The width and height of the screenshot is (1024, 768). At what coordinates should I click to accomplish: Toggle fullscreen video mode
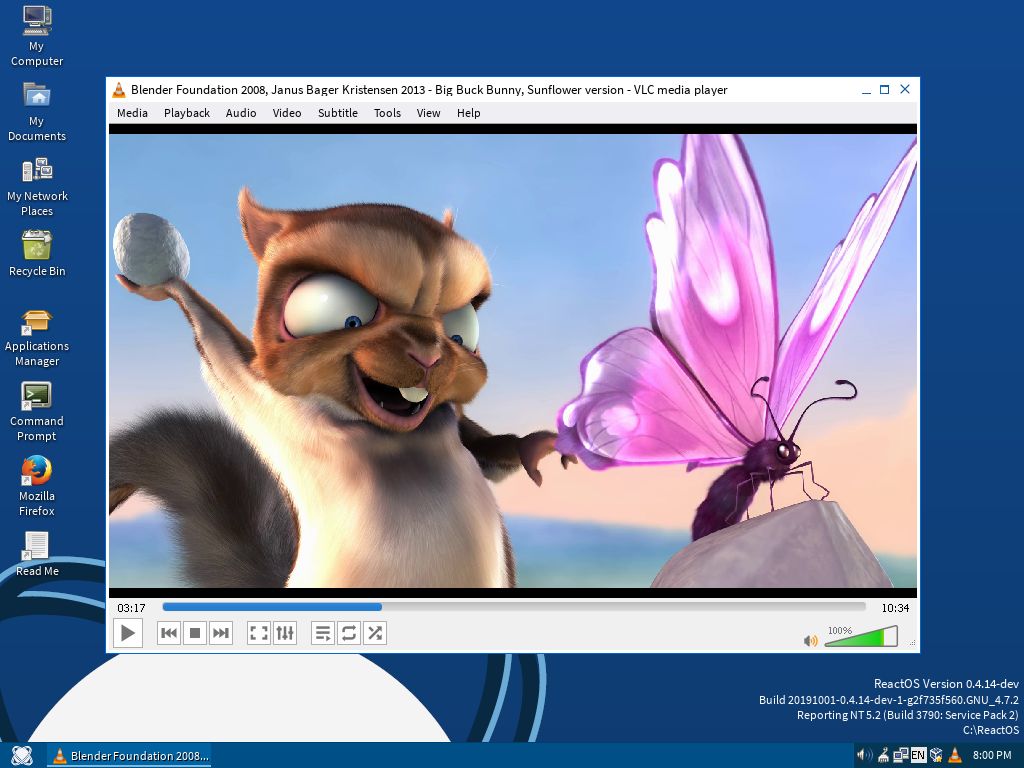pyautogui.click(x=259, y=633)
